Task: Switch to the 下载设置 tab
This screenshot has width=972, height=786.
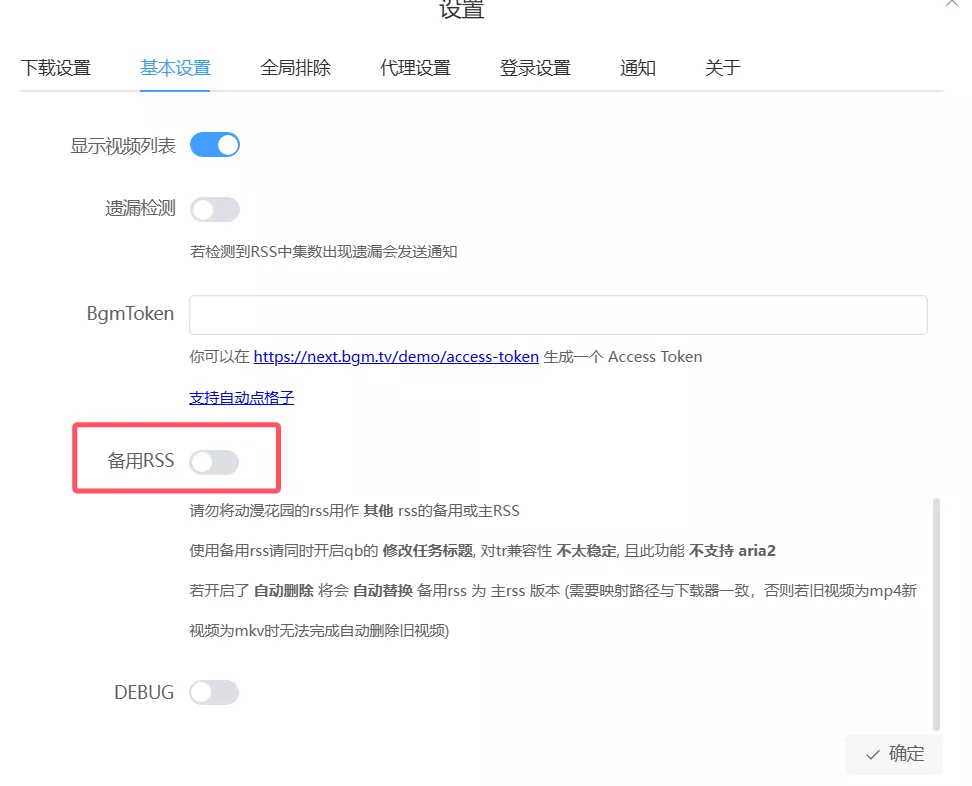Action: click(55, 68)
